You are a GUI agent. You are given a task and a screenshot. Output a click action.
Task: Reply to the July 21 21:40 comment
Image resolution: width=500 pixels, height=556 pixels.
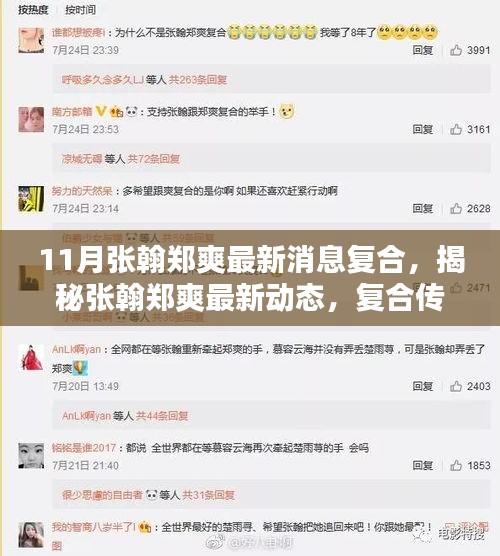click(423, 465)
